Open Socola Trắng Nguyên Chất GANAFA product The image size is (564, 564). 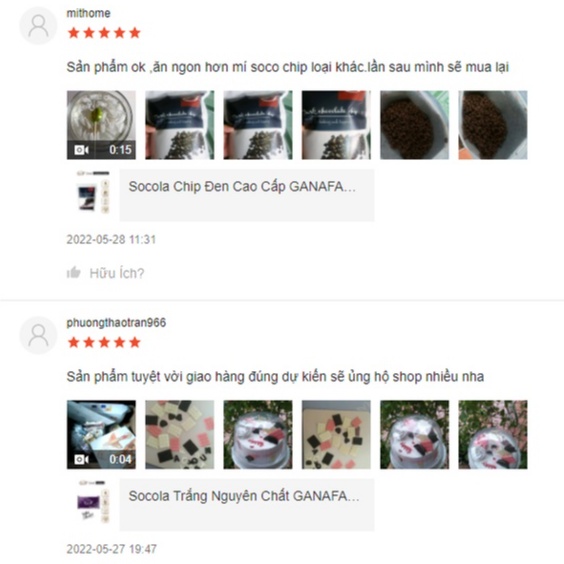point(247,505)
